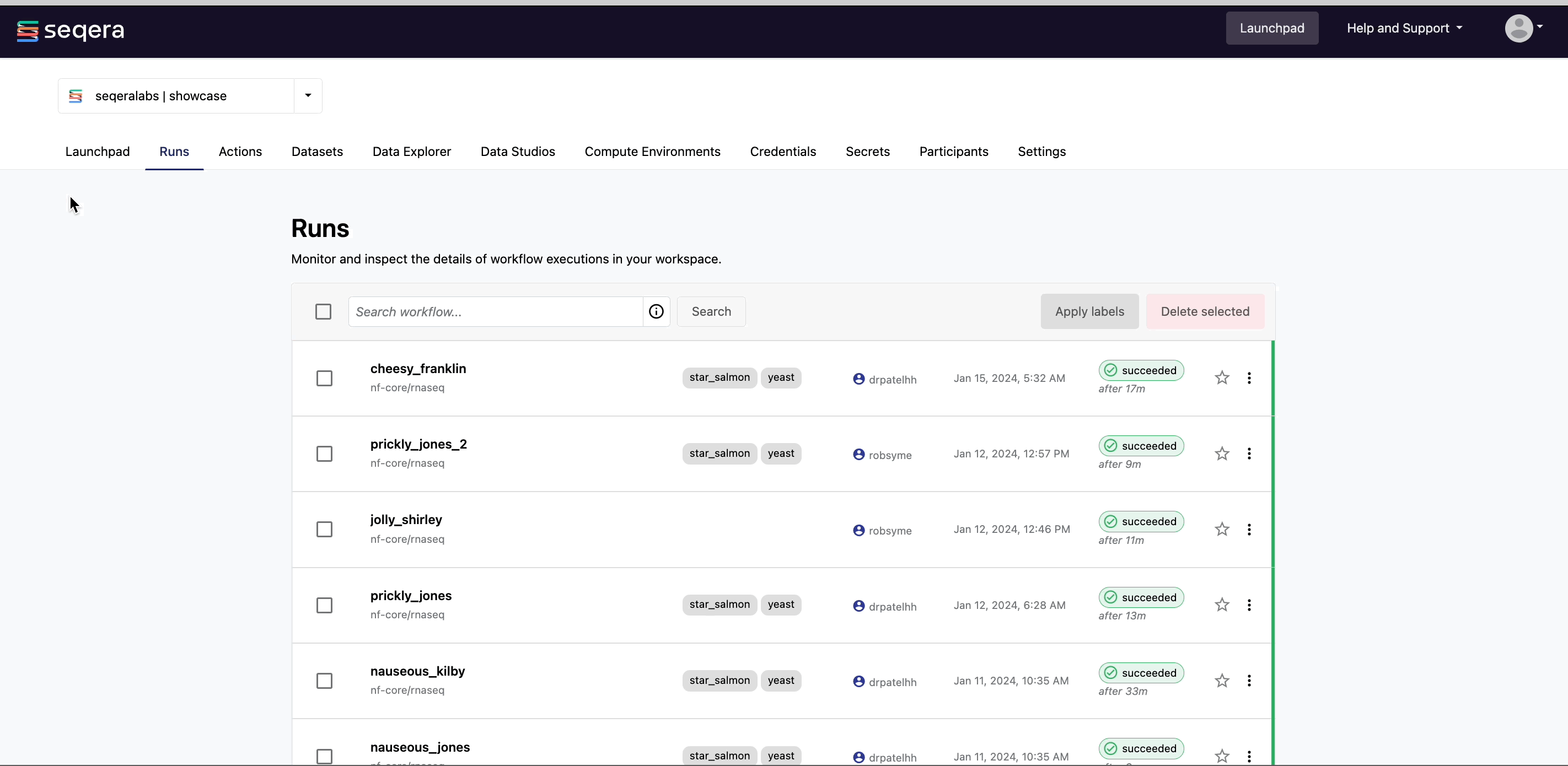Image resolution: width=1568 pixels, height=766 pixels.
Task: Star the cheesy_franklin run as favorite
Action: point(1222,378)
